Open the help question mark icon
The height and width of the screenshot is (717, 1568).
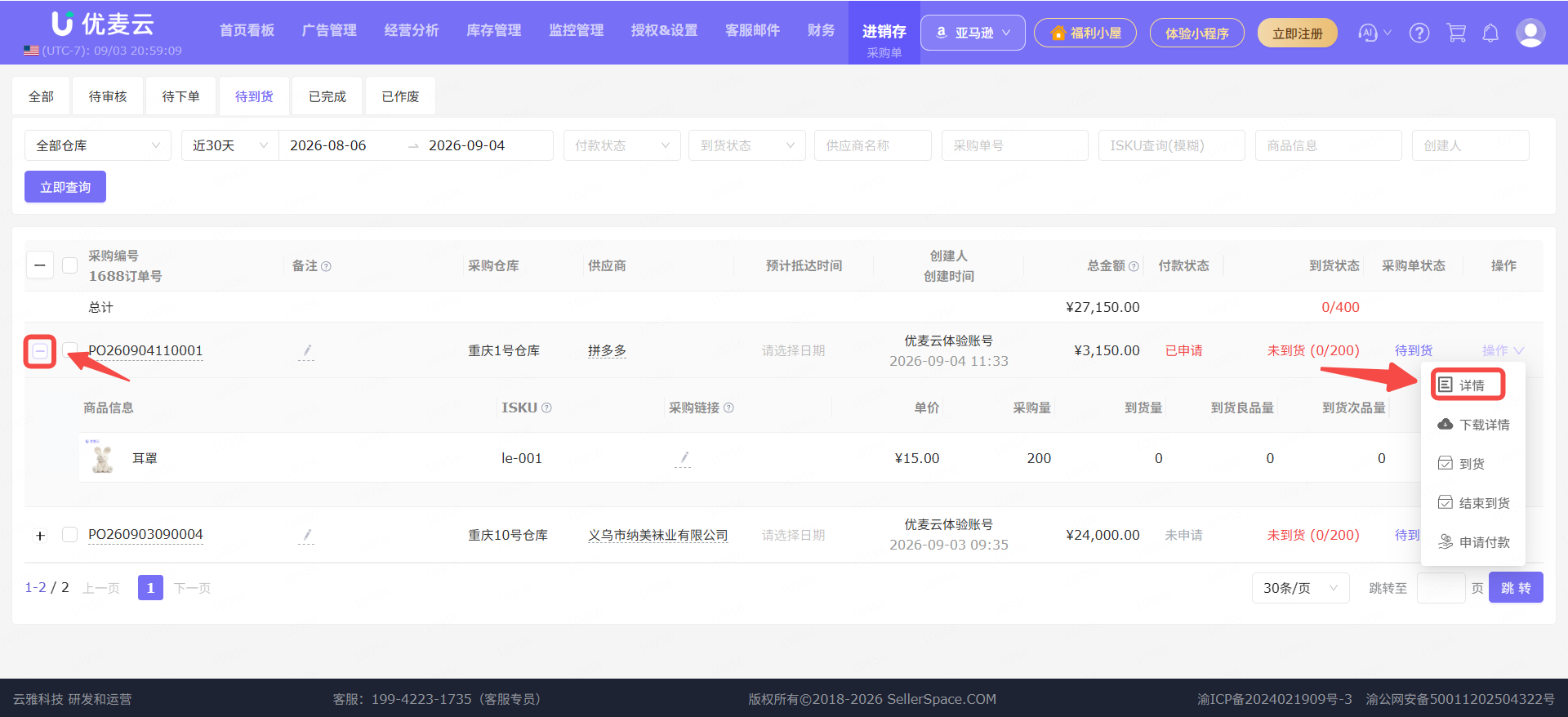click(x=1419, y=33)
